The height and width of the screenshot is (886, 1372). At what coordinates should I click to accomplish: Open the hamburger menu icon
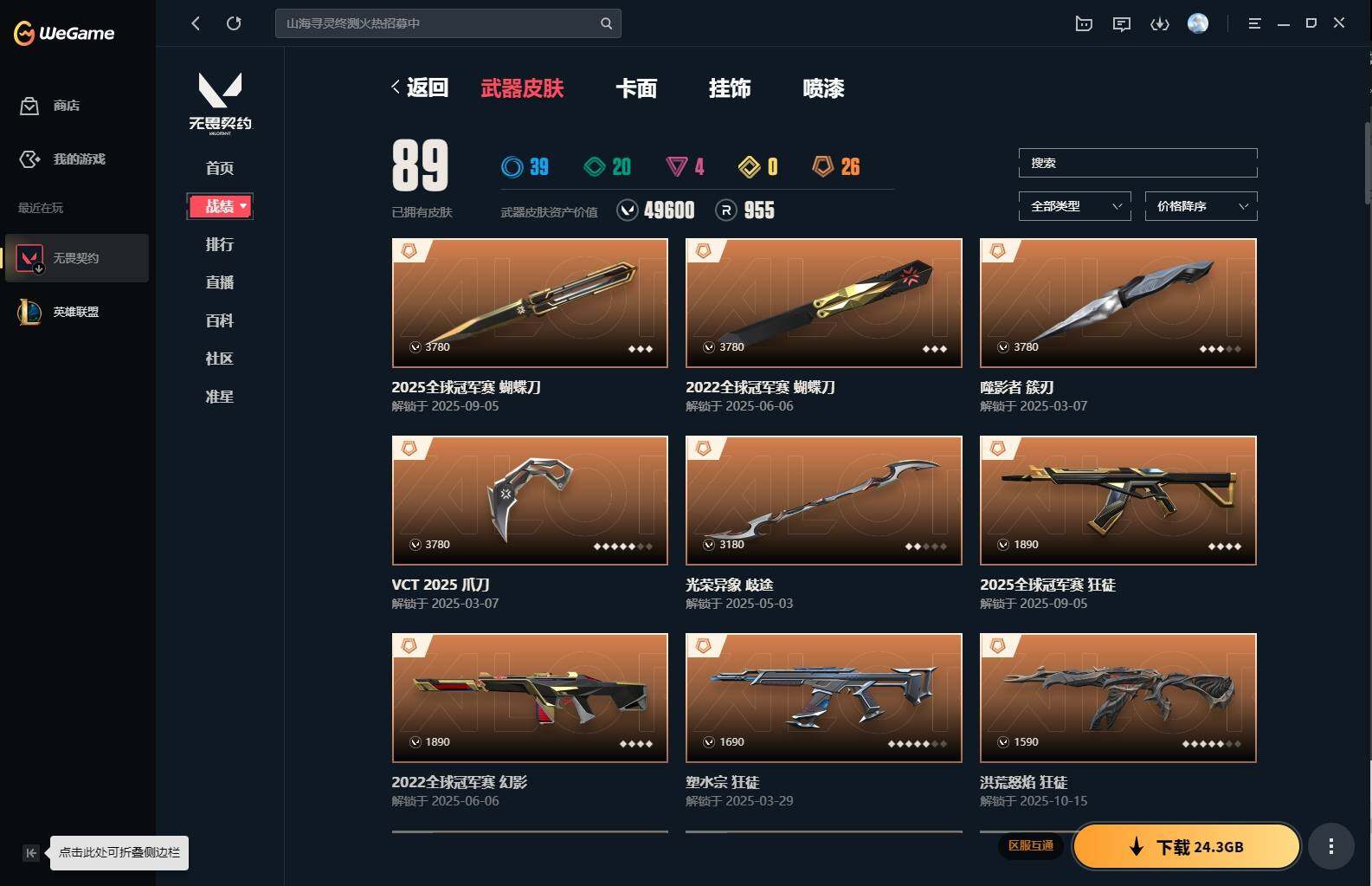1254,23
